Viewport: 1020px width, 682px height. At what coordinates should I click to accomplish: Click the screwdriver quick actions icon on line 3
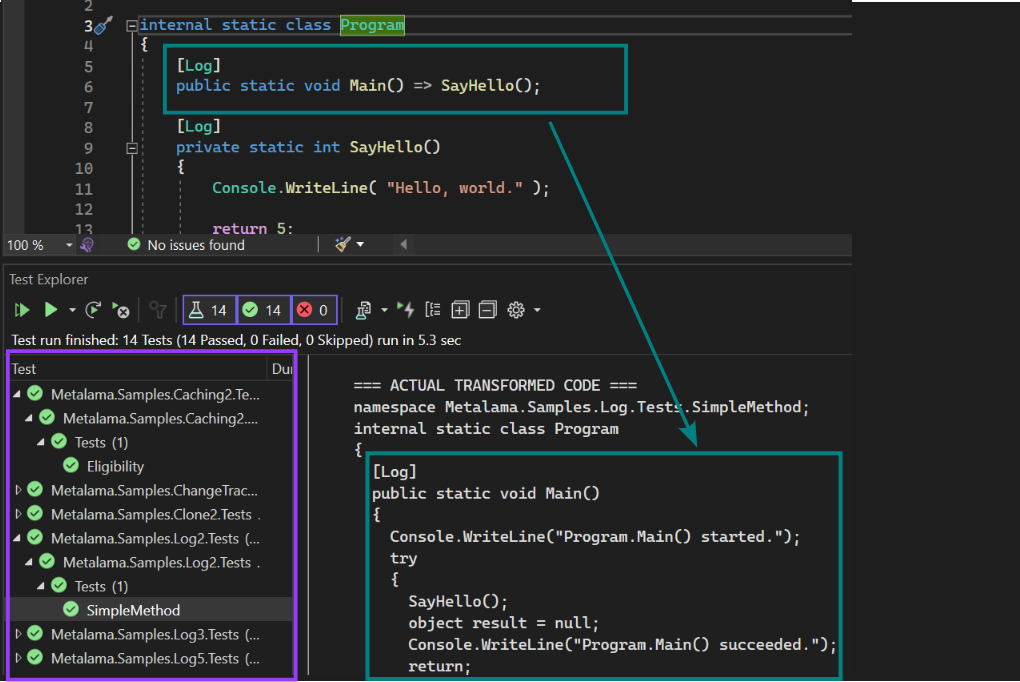[x=103, y=25]
